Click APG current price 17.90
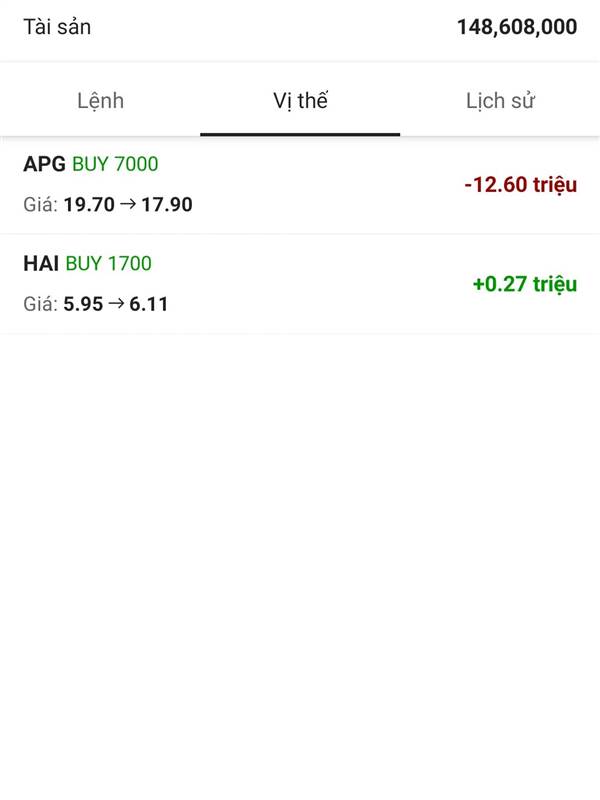The image size is (600, 800). [x=167, y=205]
